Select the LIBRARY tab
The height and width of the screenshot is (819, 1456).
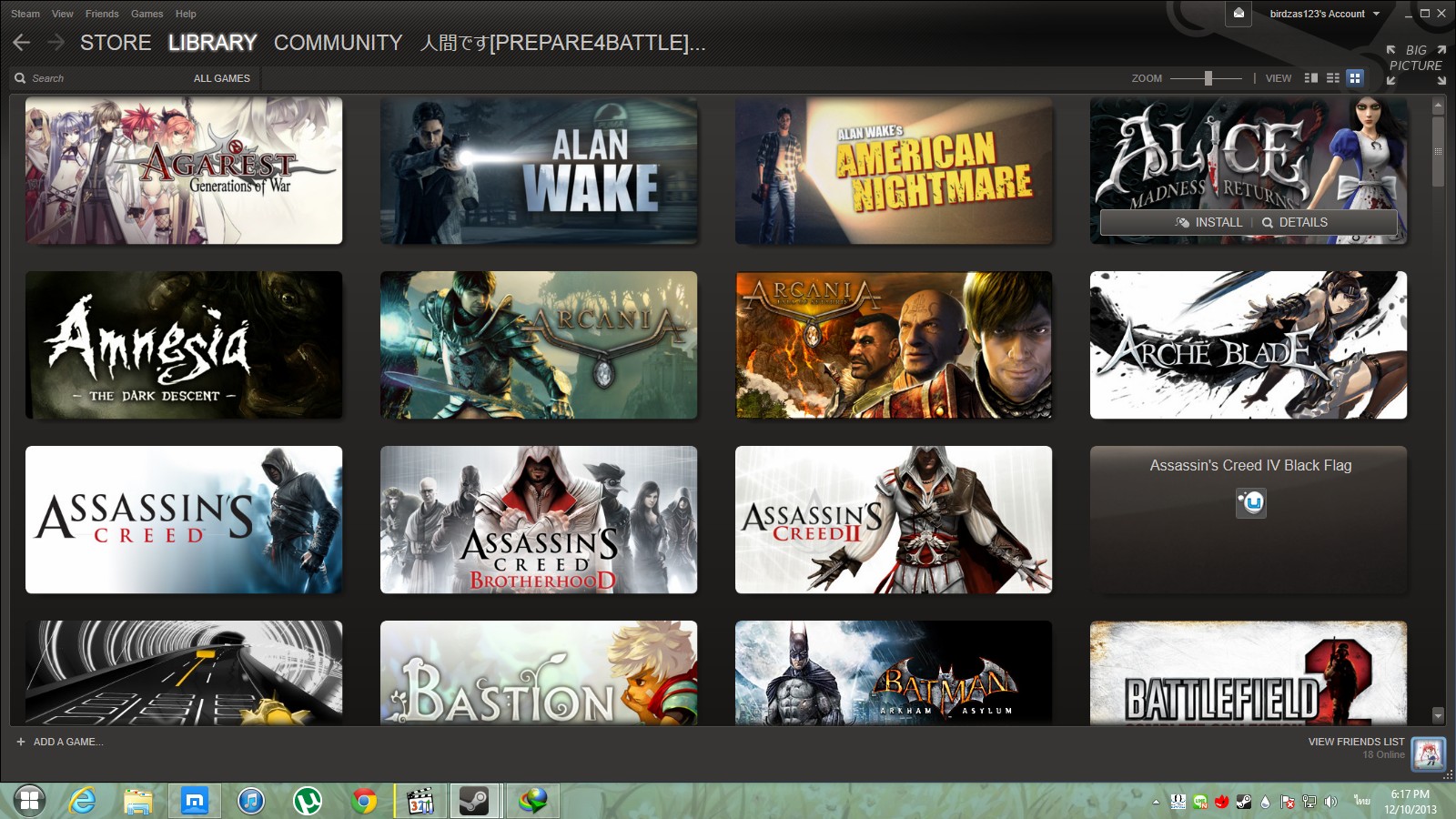coord(213,43)
